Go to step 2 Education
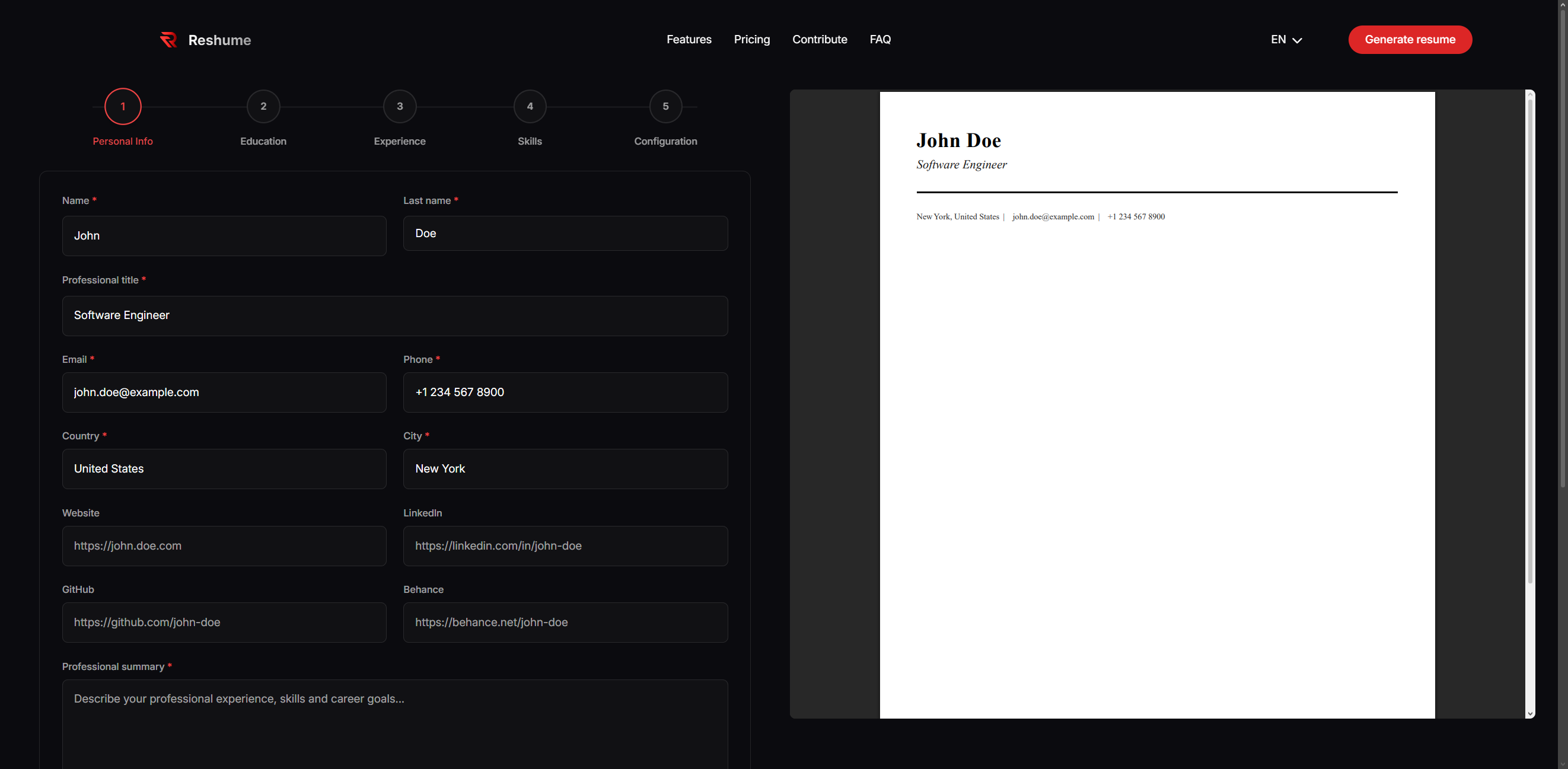The image size is (1568, 769). 263,107
